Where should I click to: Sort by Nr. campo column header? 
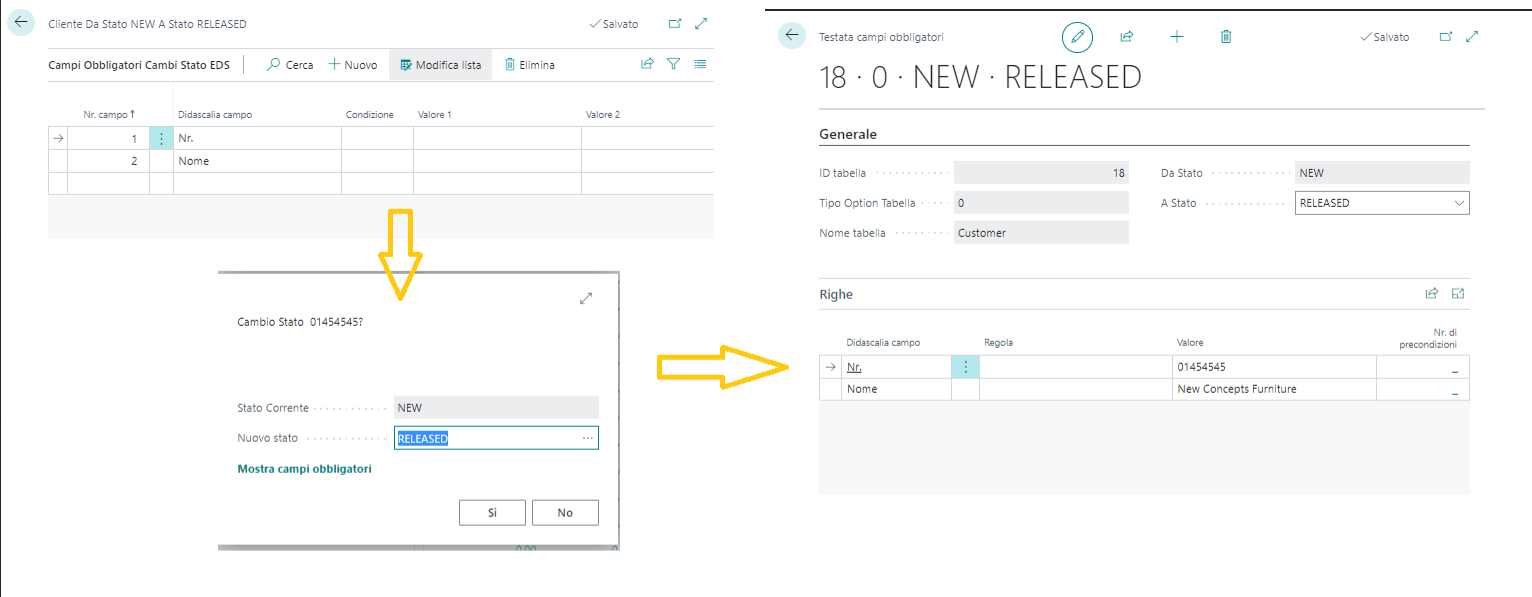[x=108, y=115]
